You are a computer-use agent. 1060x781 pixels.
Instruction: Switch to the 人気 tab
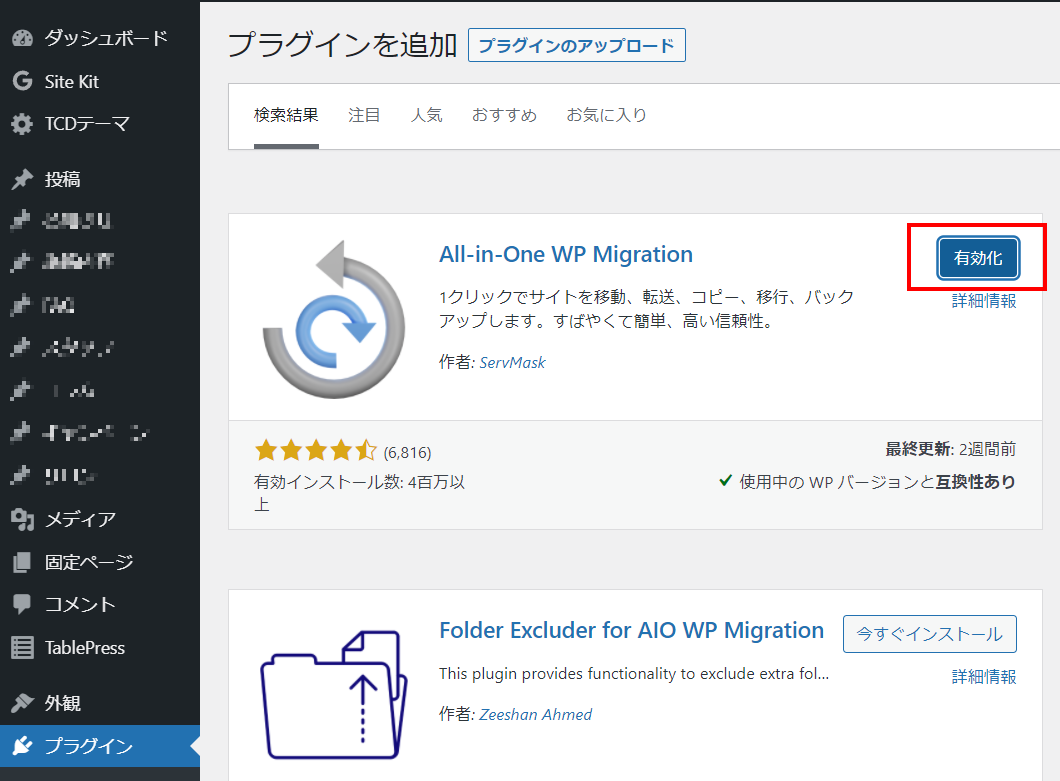click(426, 115)
